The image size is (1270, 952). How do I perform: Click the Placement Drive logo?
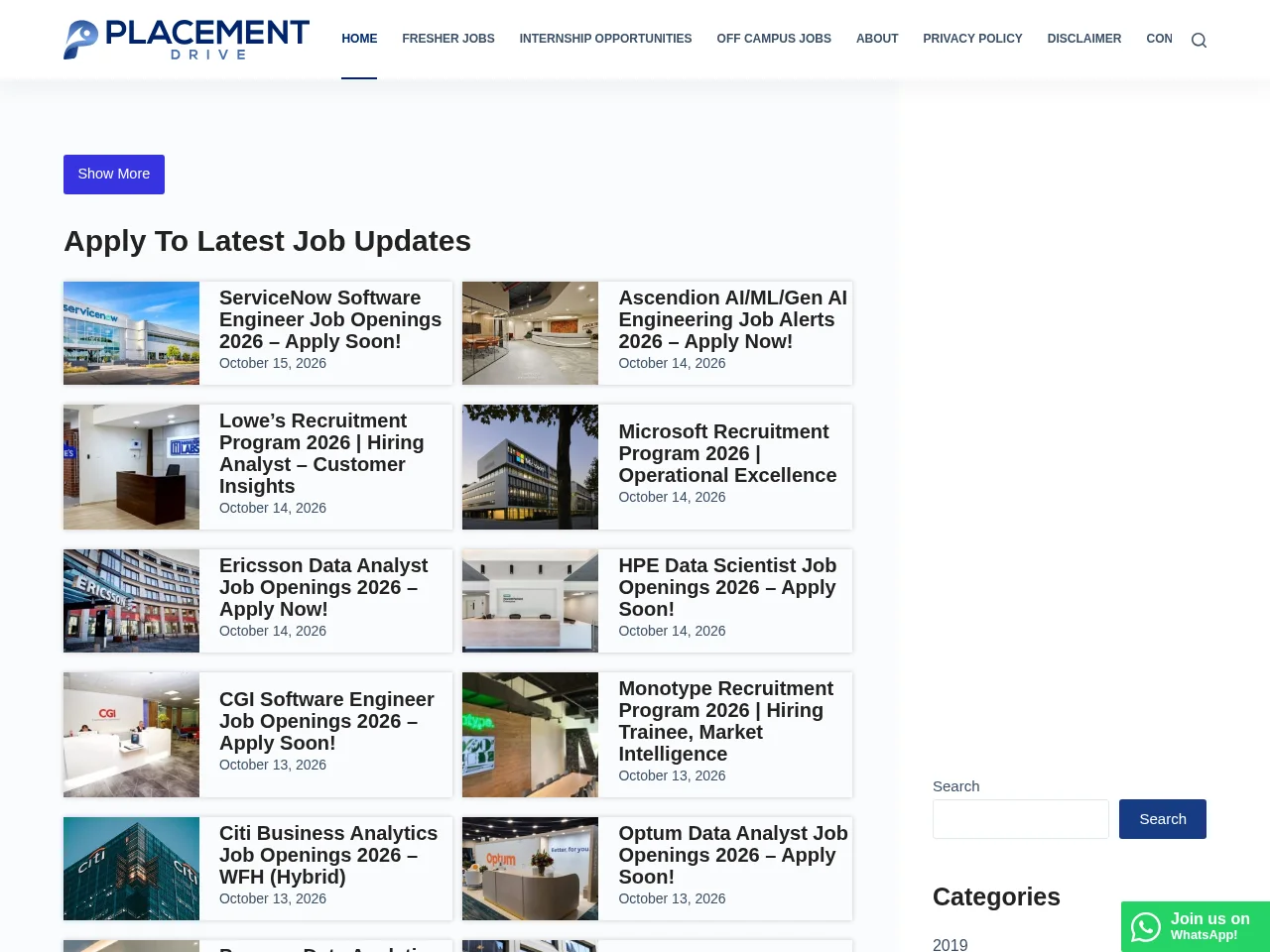pyautogui.click(x=187, y=40)
